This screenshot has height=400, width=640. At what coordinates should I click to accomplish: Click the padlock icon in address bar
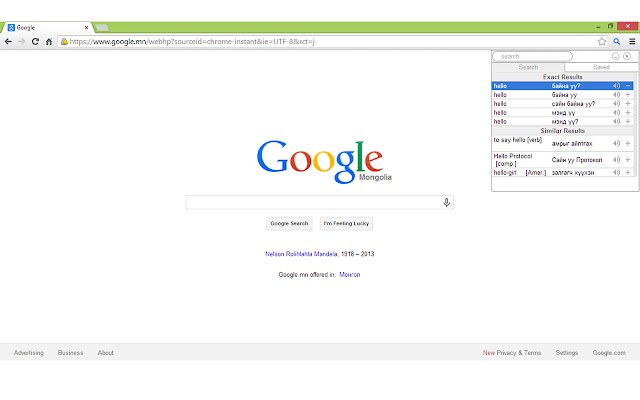(64, 42)
